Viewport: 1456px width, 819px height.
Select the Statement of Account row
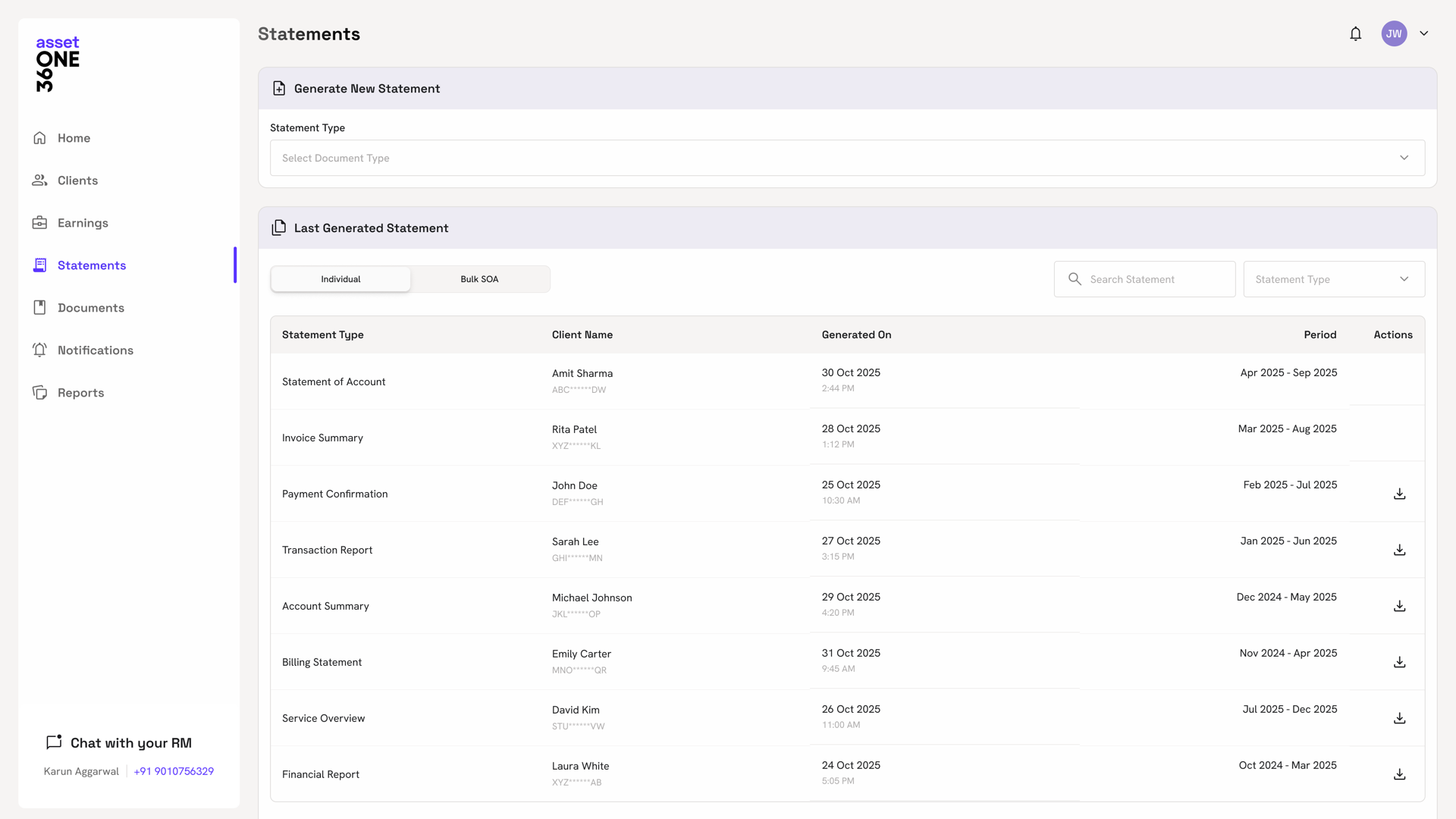(847, 381)
